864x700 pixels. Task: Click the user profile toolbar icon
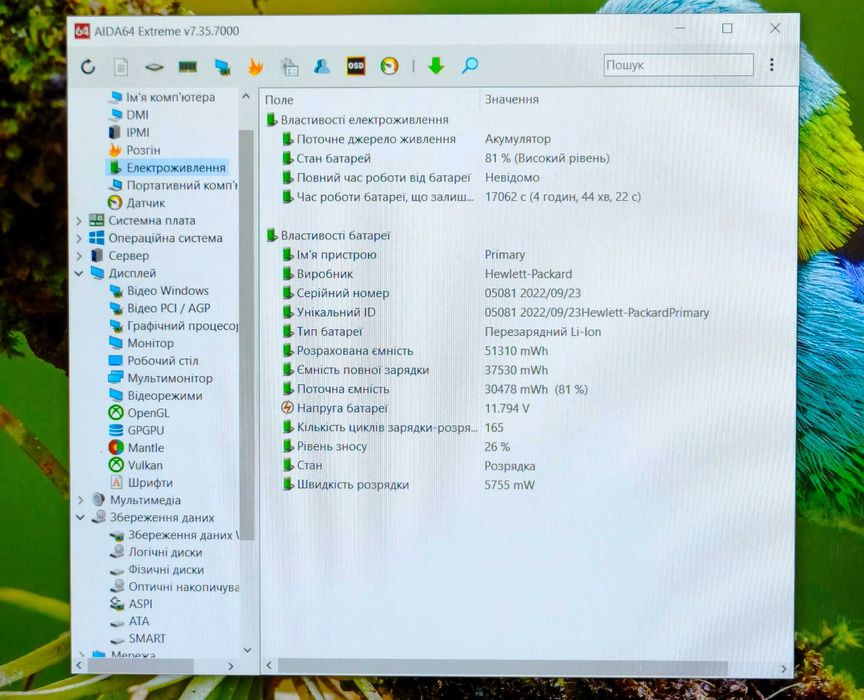coord(322,66)
